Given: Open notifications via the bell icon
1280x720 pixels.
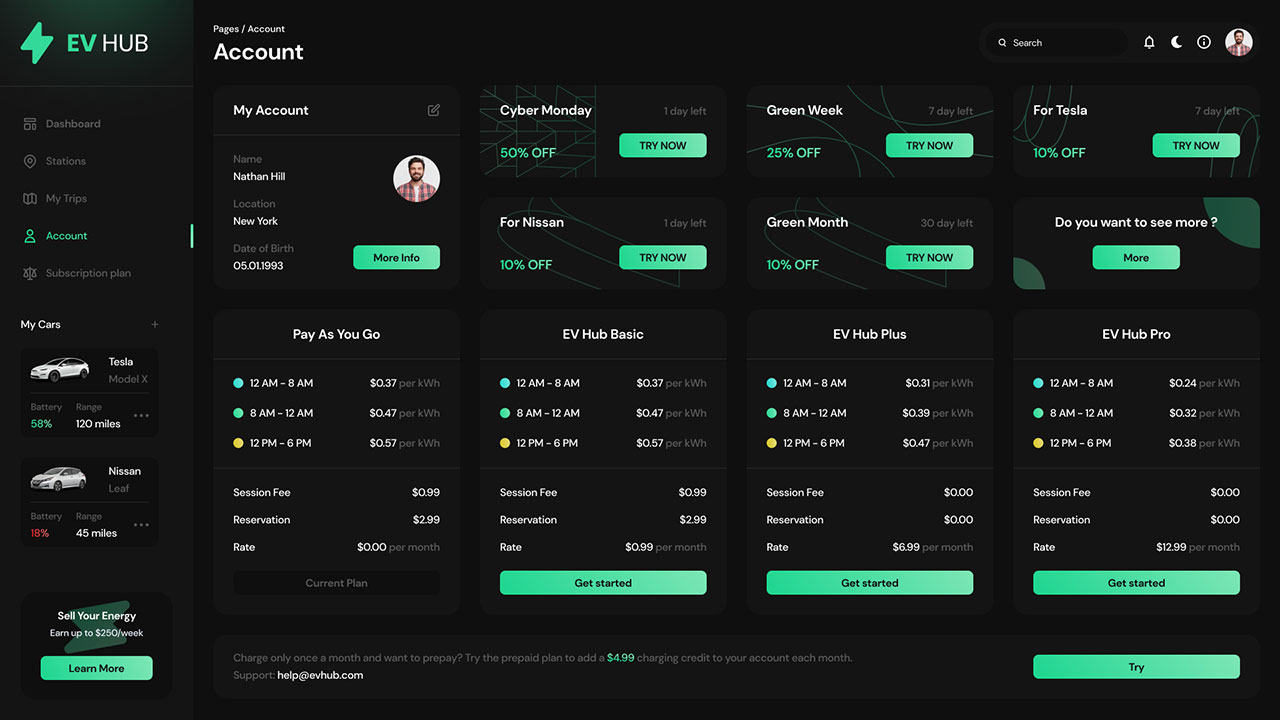Looking at the screenshot, I should click(1148, 42).
